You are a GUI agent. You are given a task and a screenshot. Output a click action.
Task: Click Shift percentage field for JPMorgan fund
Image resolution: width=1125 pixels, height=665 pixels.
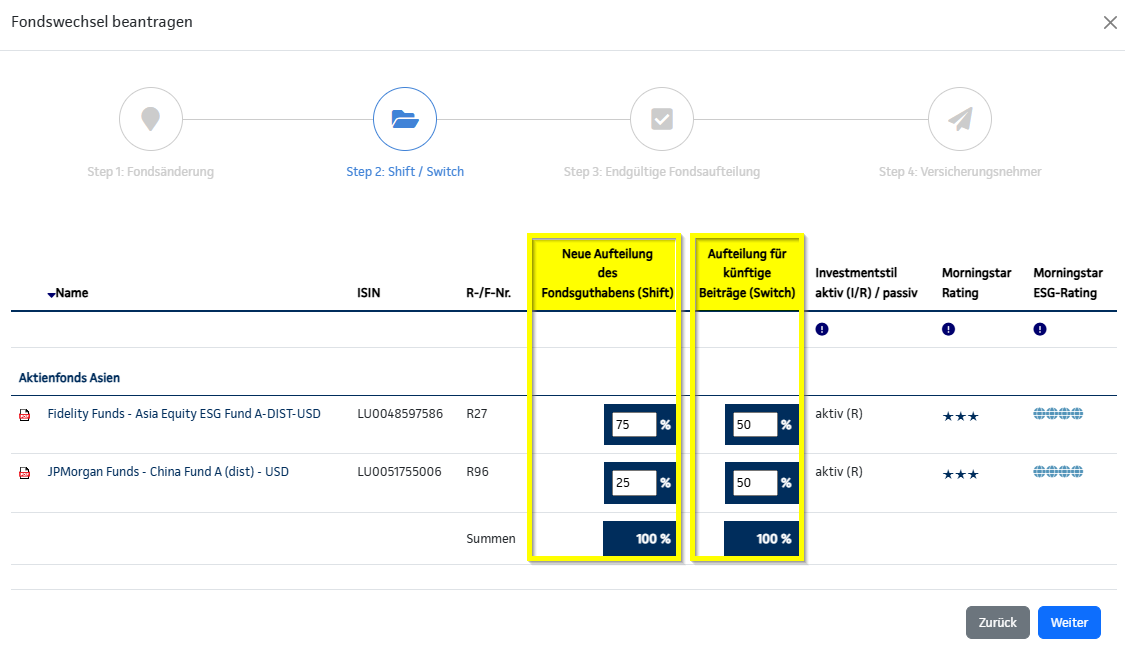[633, 483]
